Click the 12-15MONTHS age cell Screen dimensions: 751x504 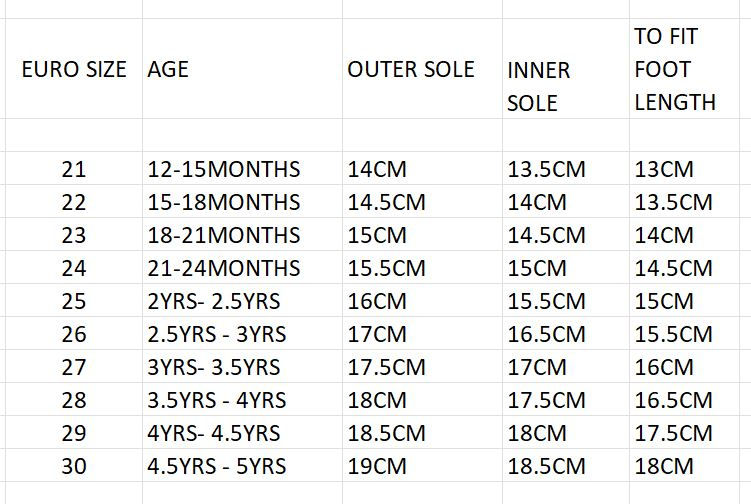pos(242,169)
